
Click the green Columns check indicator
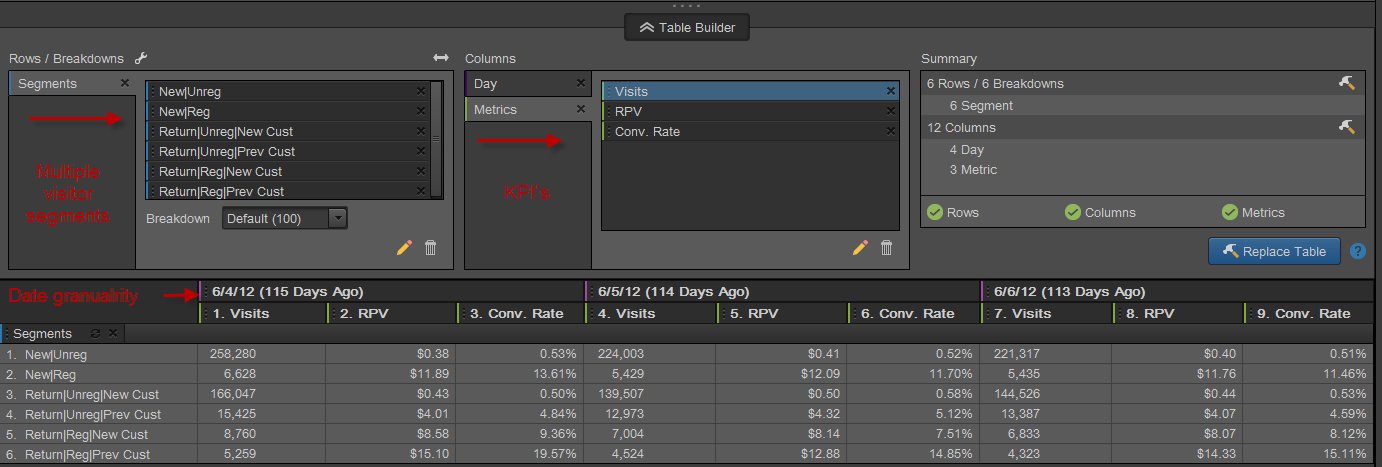tap(1072, 212)
